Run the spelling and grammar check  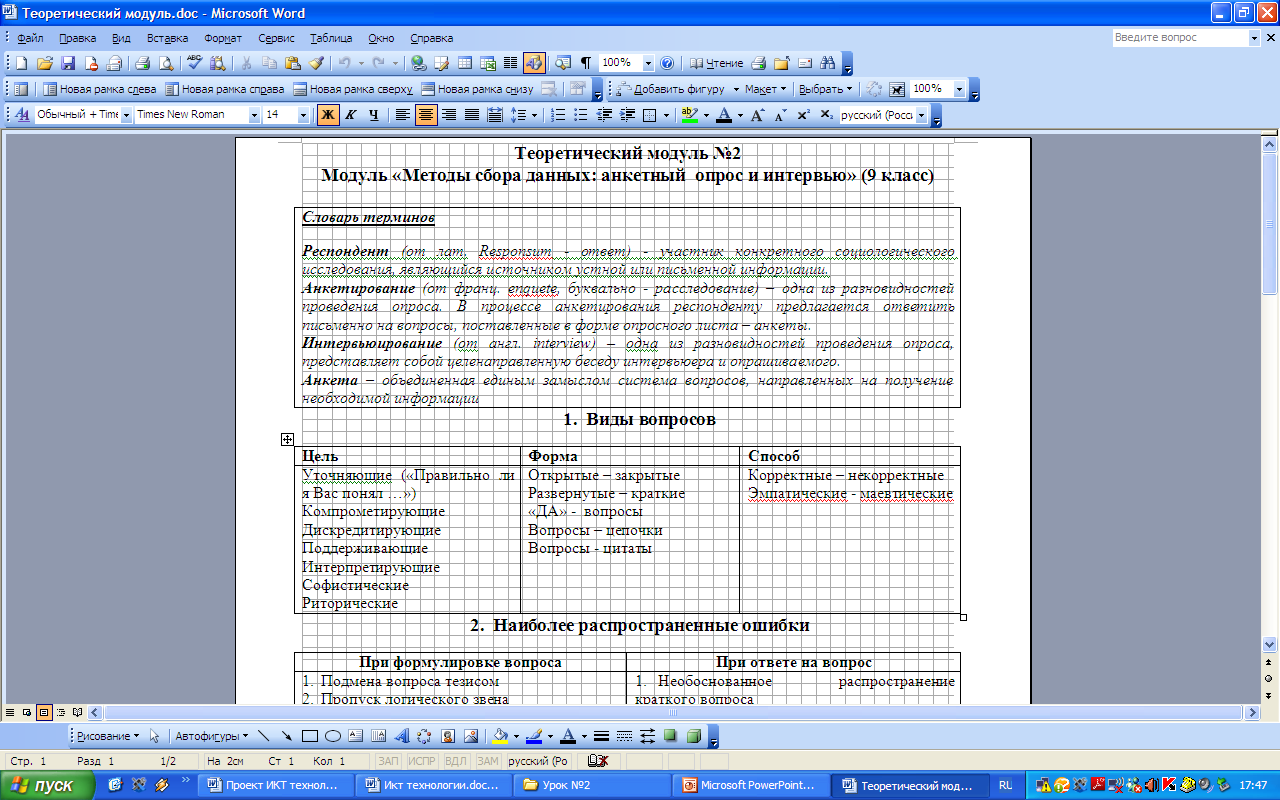pos(194,63)
